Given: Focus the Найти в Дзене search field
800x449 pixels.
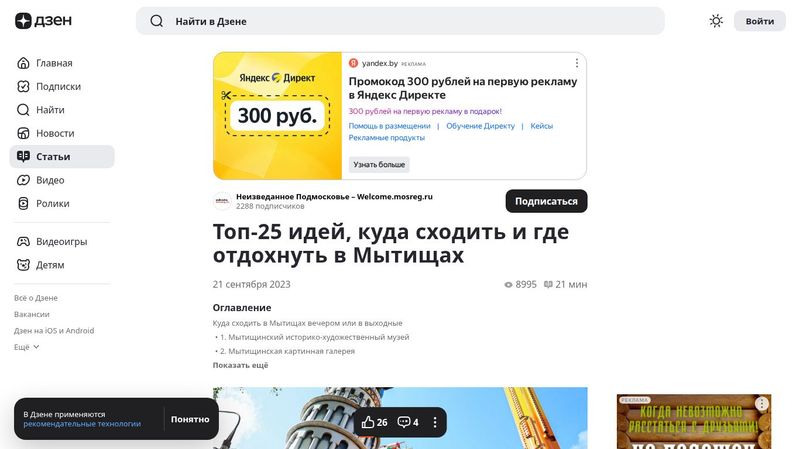Looking at the screenshot, I should (400, 21).
